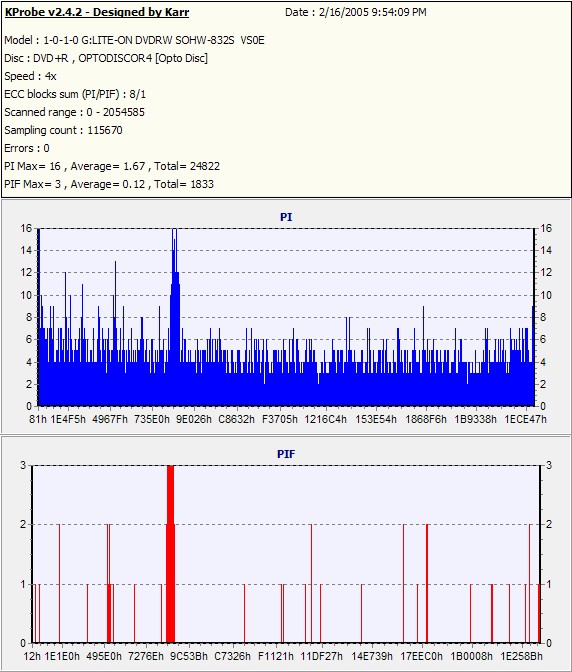Click the Errors 0 text line
The width and height of the screenshot is (572, 672).
27,148
